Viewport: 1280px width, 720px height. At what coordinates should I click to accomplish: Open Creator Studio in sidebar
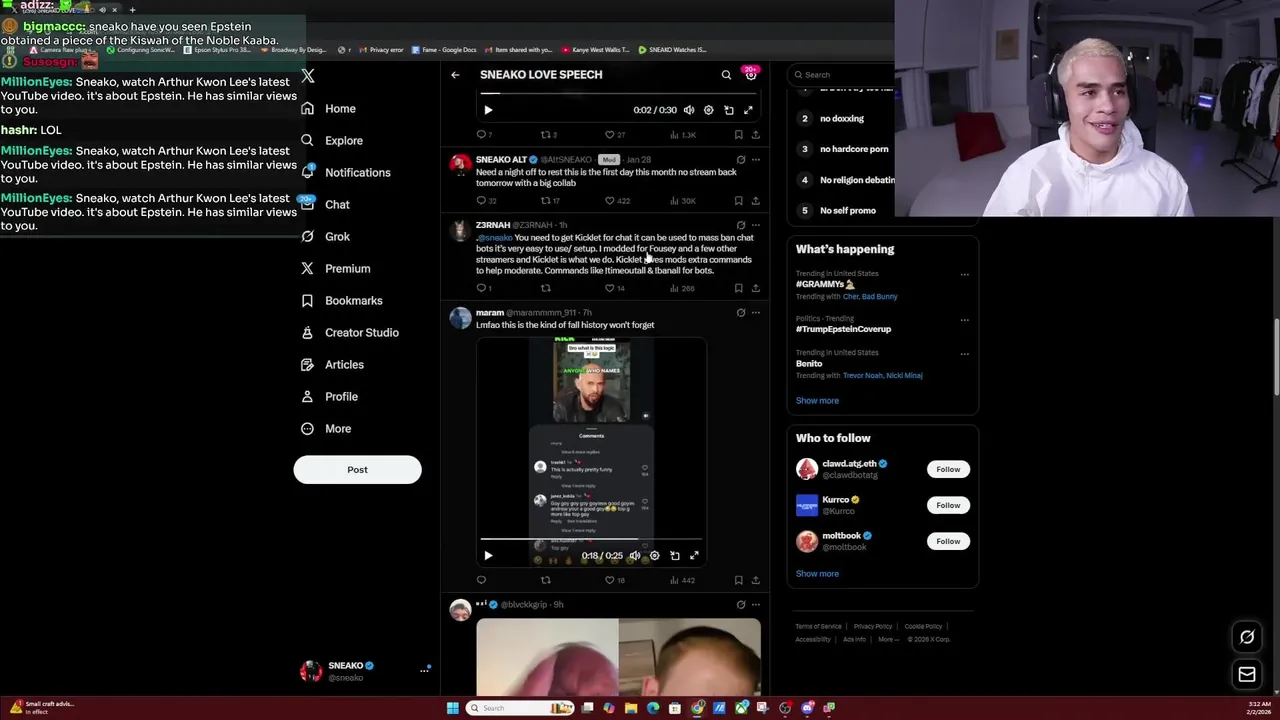coord(349,333)
